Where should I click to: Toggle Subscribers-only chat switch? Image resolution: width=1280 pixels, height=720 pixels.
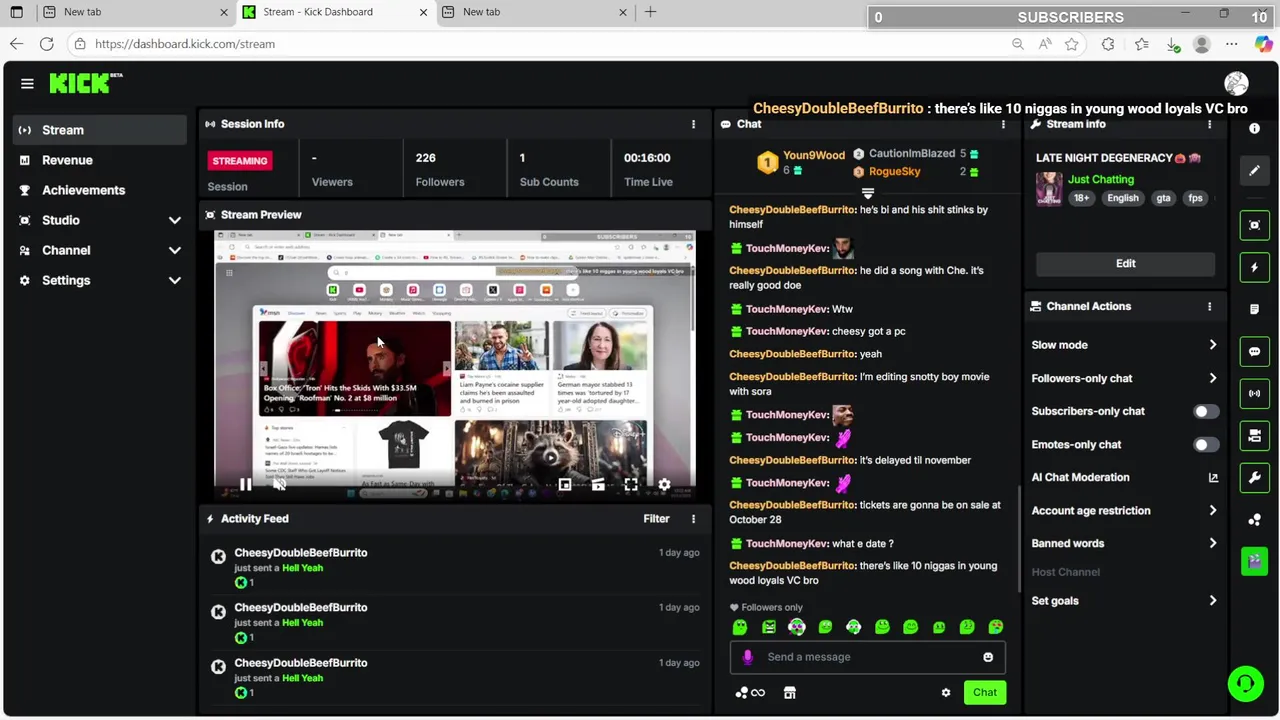(x=1205, y=411)
